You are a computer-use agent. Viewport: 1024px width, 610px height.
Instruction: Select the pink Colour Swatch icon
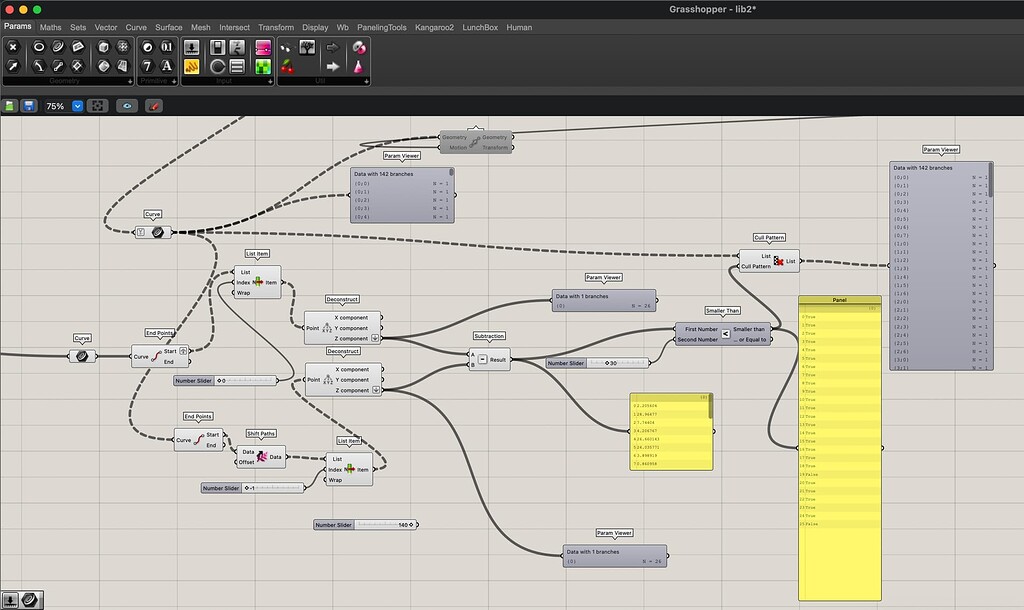265,47
